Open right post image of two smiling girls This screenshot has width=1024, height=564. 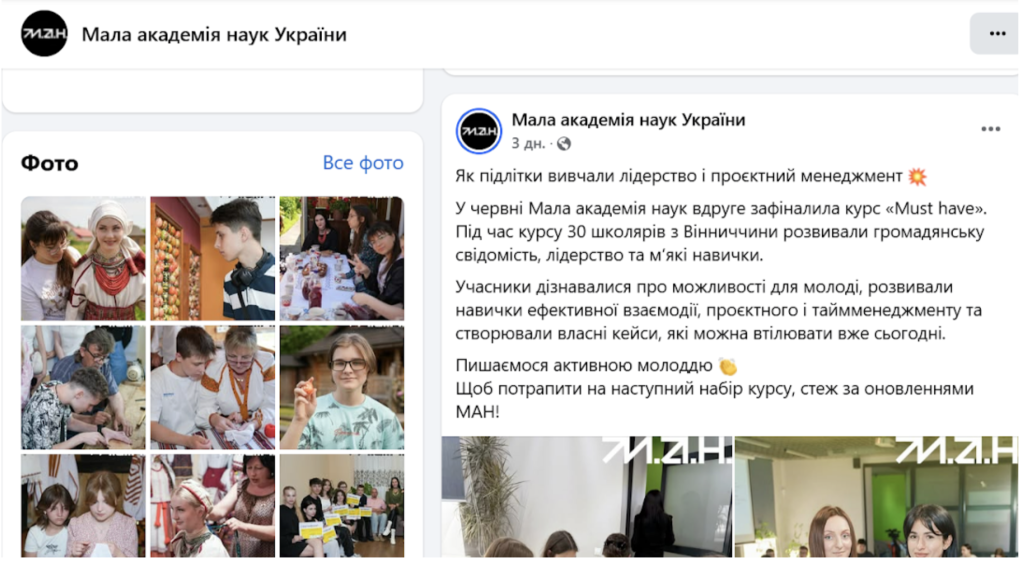coord(876,497)
